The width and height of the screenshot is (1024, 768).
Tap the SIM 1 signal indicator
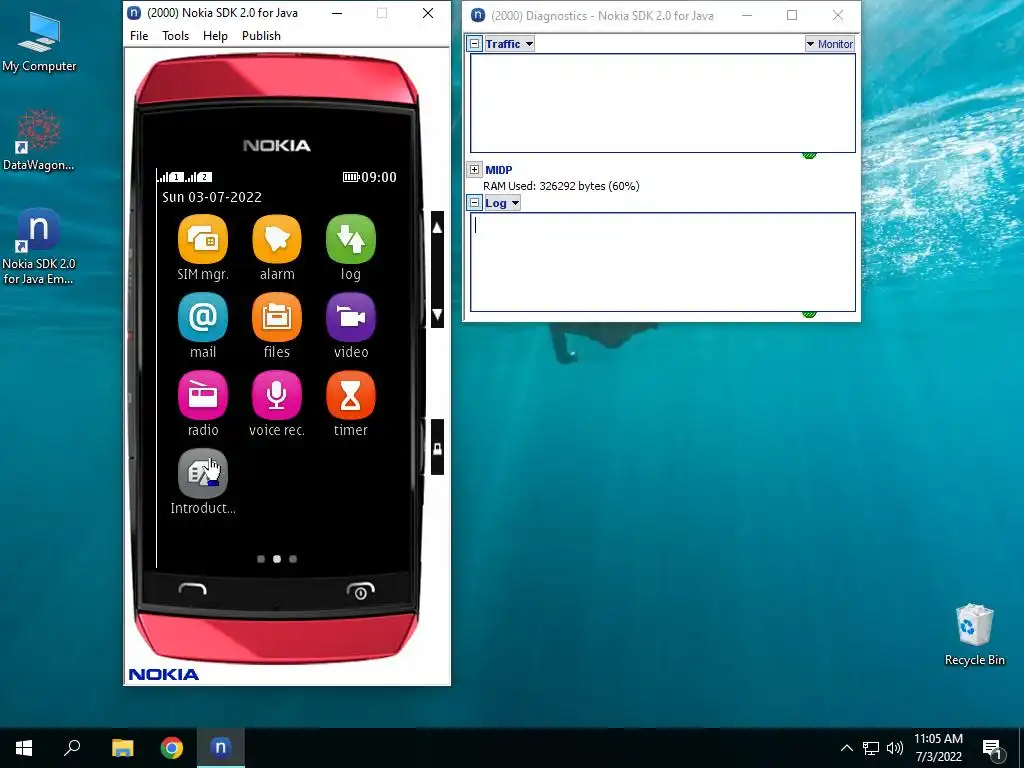pos(171,176)
